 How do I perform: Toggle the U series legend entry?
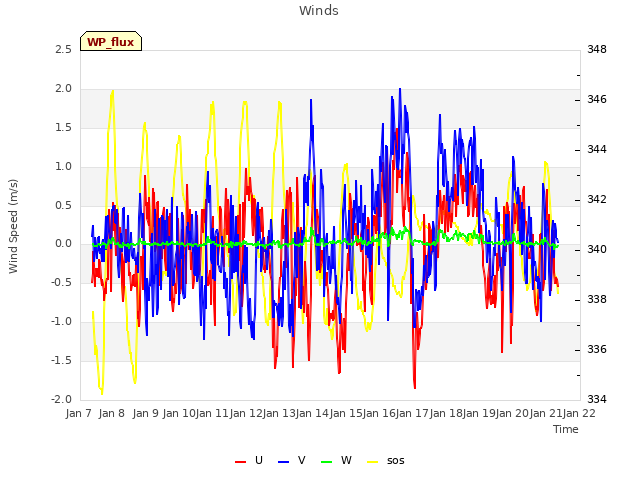click(x=249, y=460)
